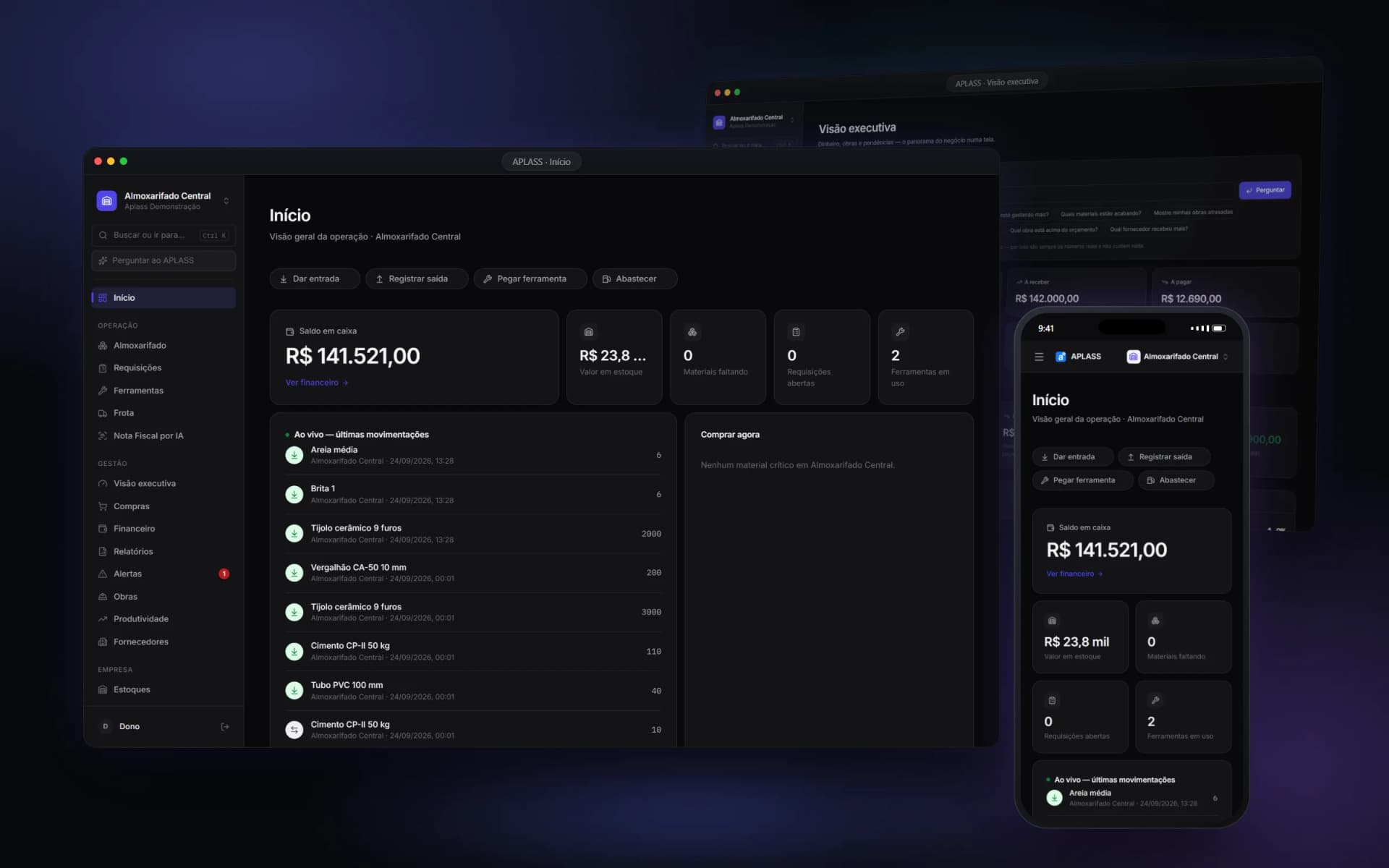The image size is (1389, 868).
Task: Follow the 'Ver financeiro' link in desktop window
Action: click(317, 383)
